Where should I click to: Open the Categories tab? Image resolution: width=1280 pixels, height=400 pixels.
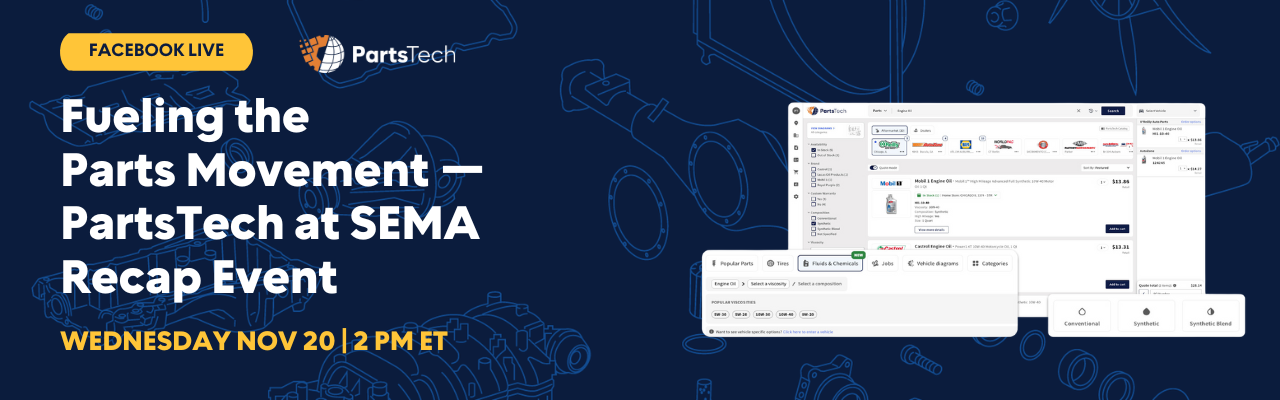(990, 263)
